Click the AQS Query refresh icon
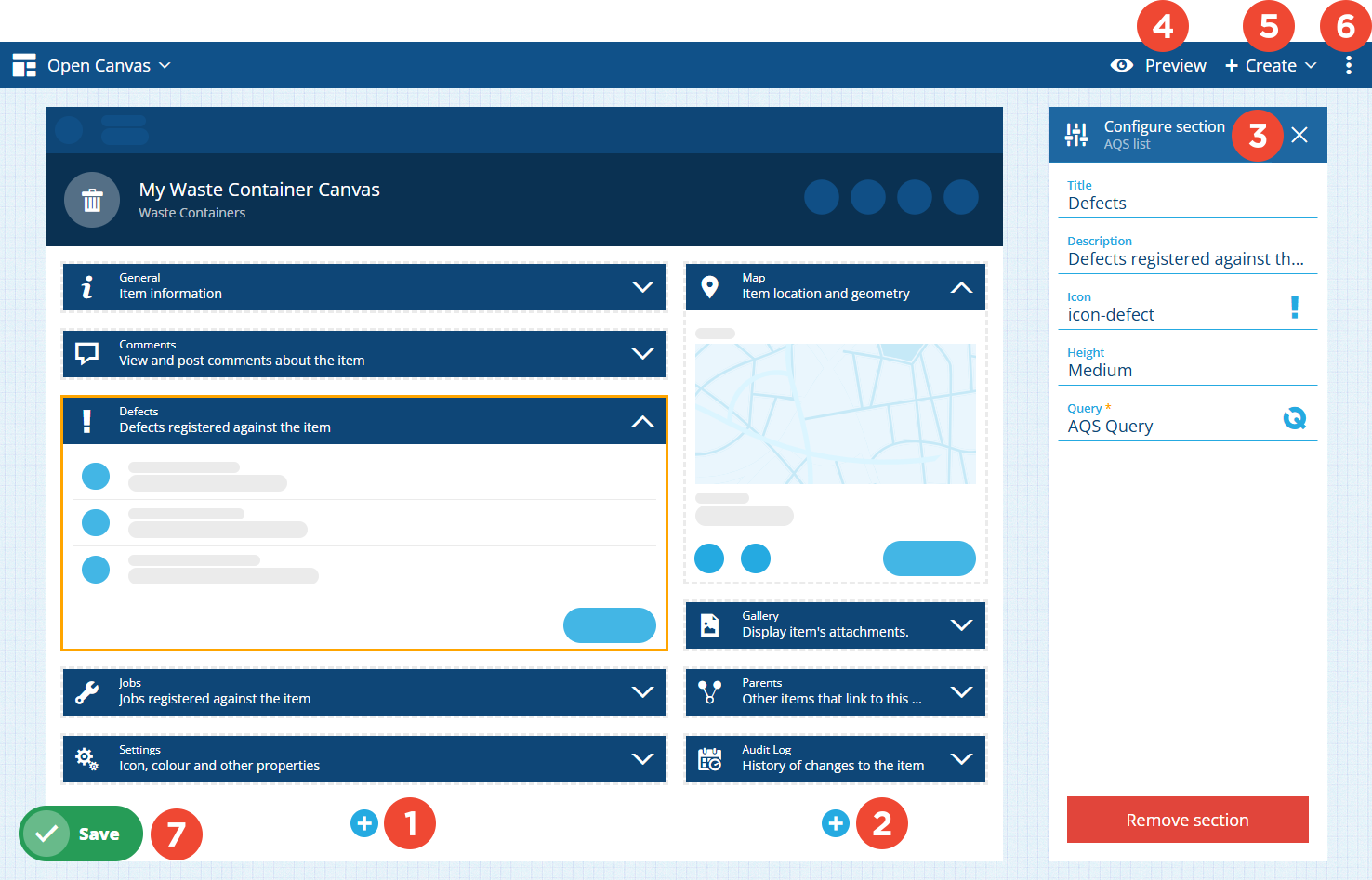Screen dimensions: 1372x880 [1294, 419]
